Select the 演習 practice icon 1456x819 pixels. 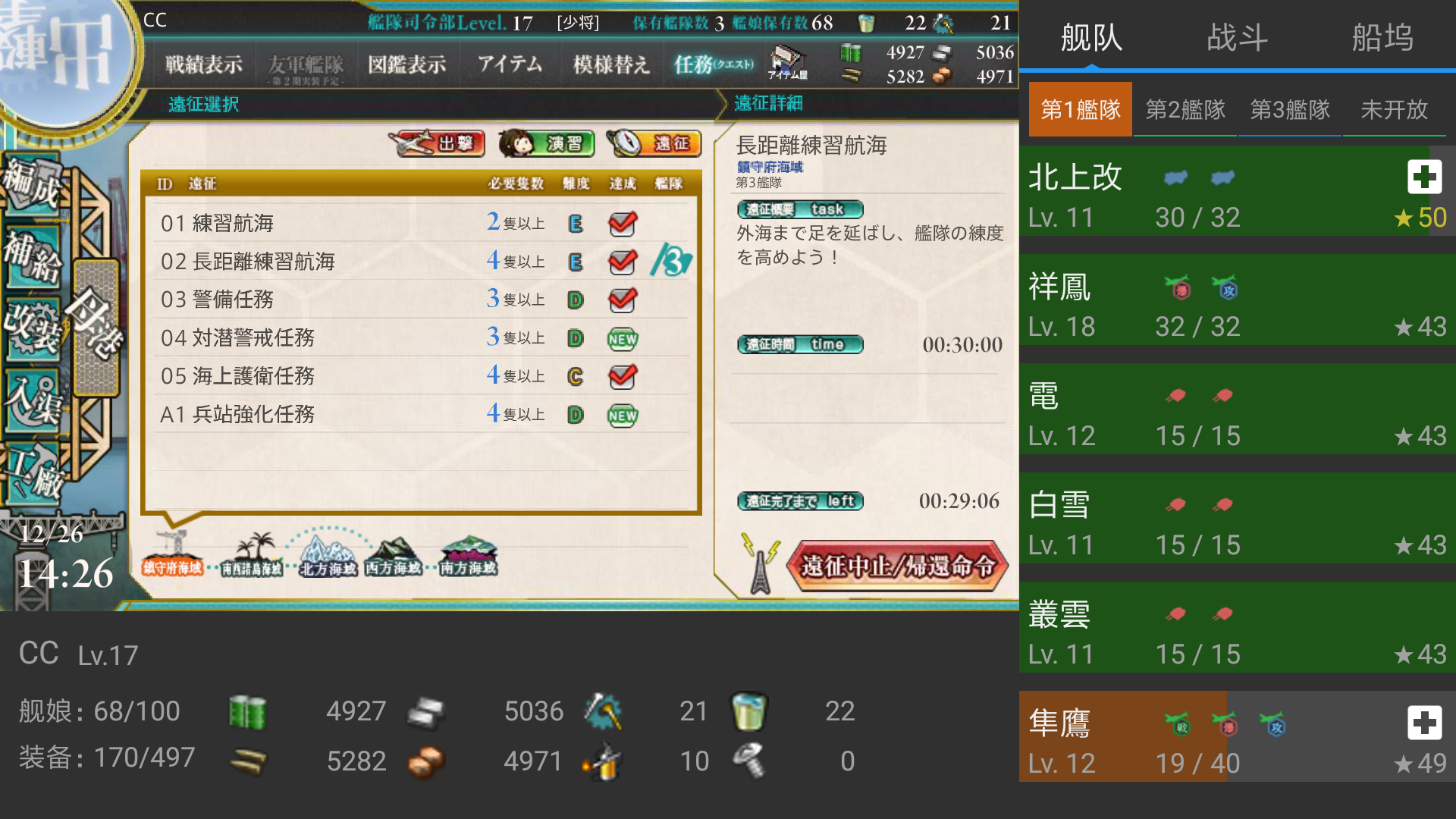[x=546, y=143]
